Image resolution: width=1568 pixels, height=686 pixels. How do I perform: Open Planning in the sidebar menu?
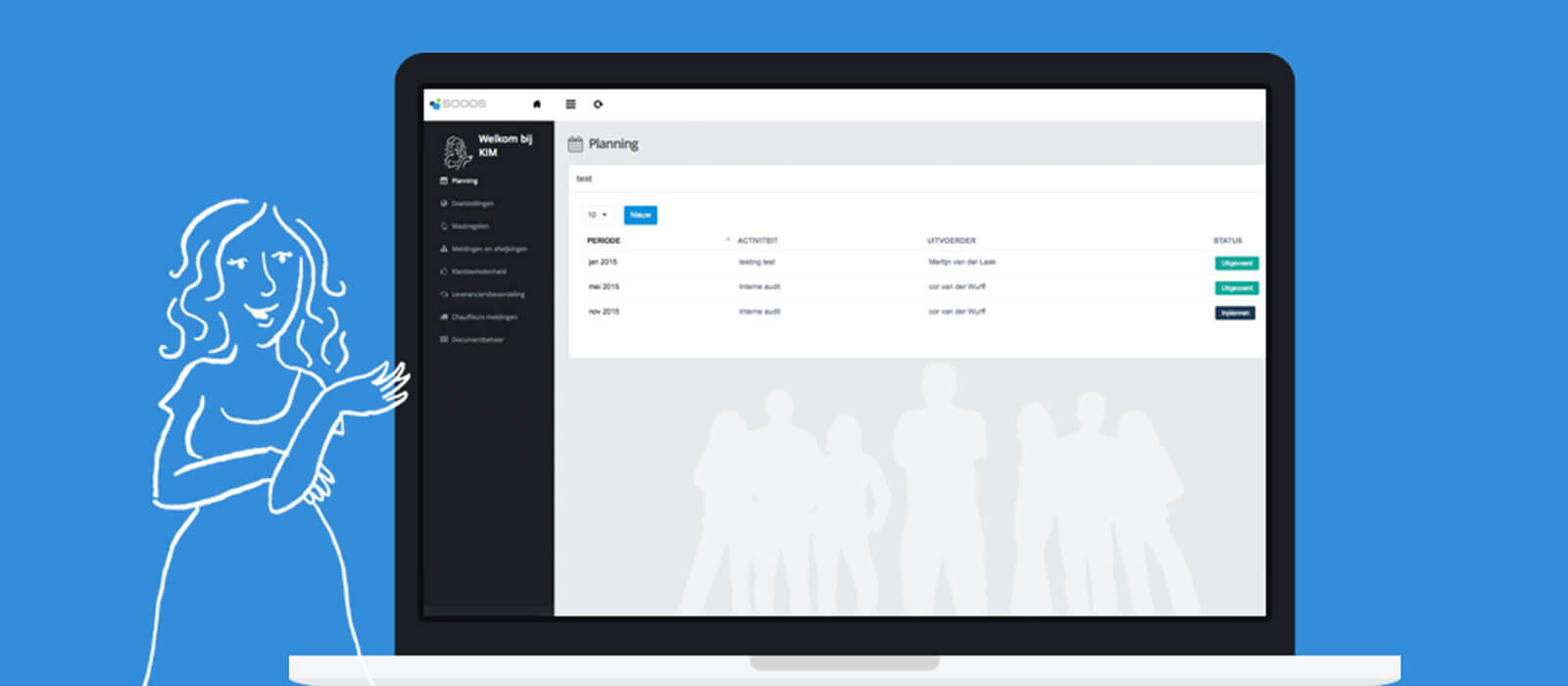[465, 181]
